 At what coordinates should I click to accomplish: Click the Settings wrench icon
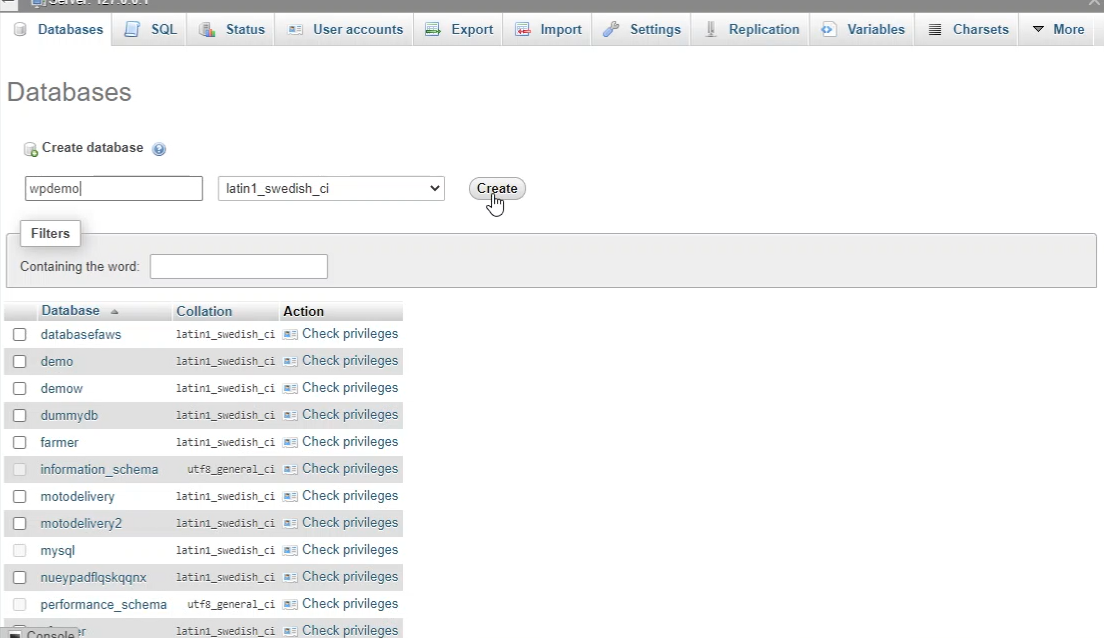tap(611, 30)
